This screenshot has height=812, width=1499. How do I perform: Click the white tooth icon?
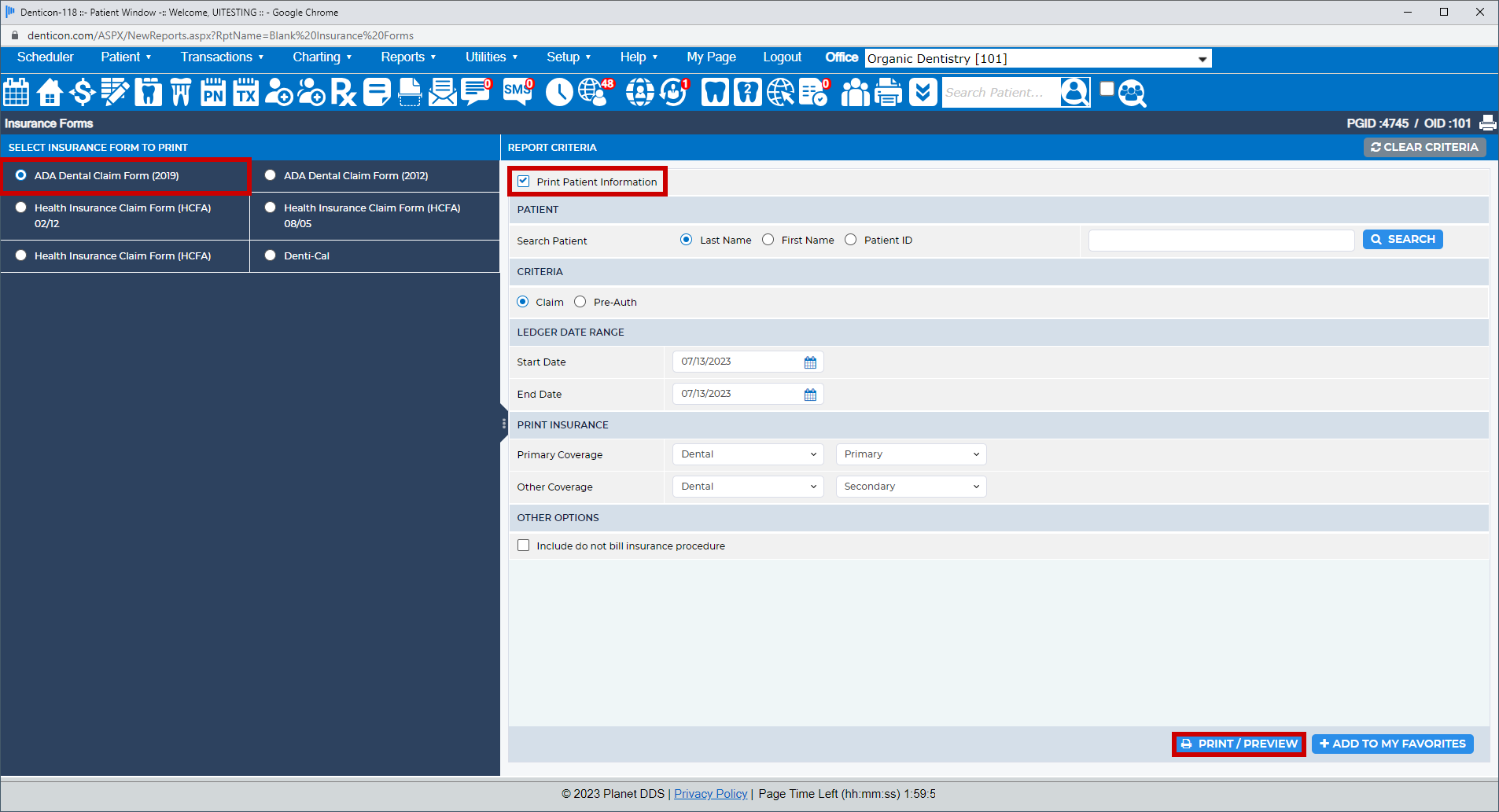coord(715,92)
